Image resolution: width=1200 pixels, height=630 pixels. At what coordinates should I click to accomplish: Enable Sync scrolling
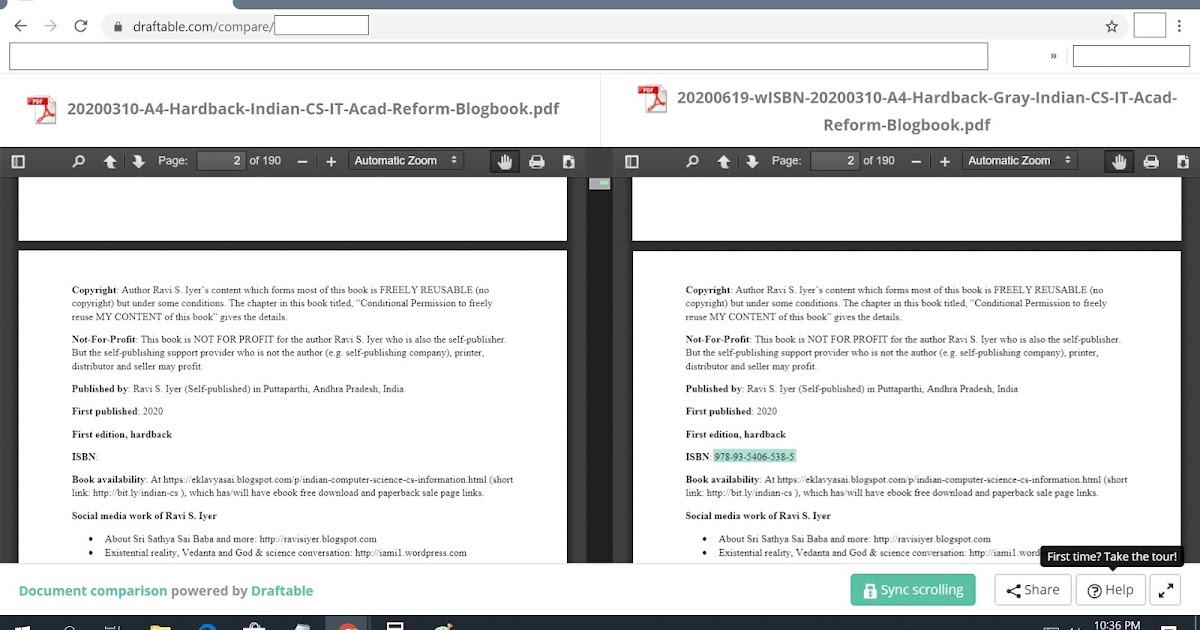pyautogui.click(x=912, y=589)
